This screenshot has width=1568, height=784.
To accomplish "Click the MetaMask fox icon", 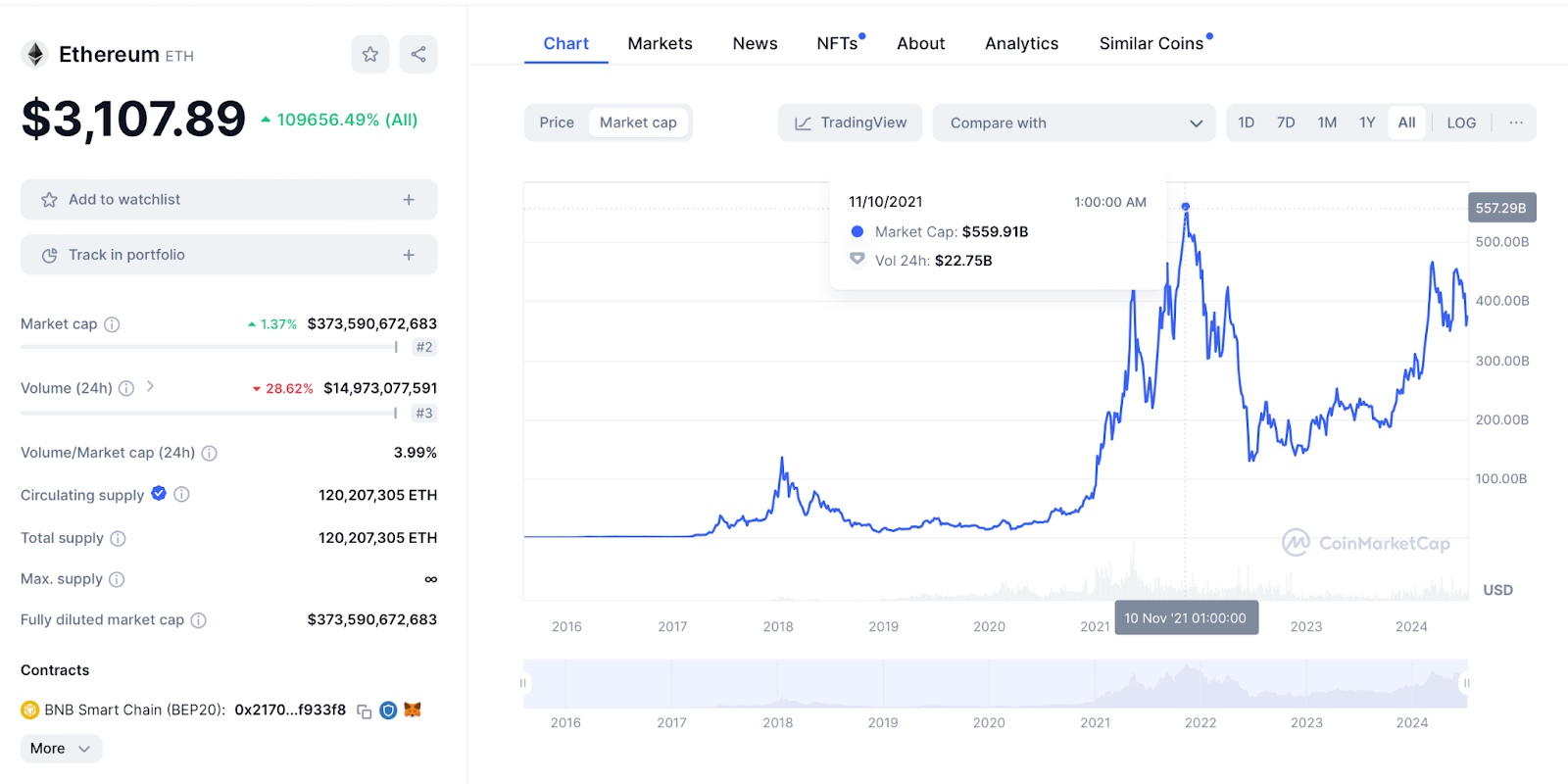I will (x=413, y=710).
